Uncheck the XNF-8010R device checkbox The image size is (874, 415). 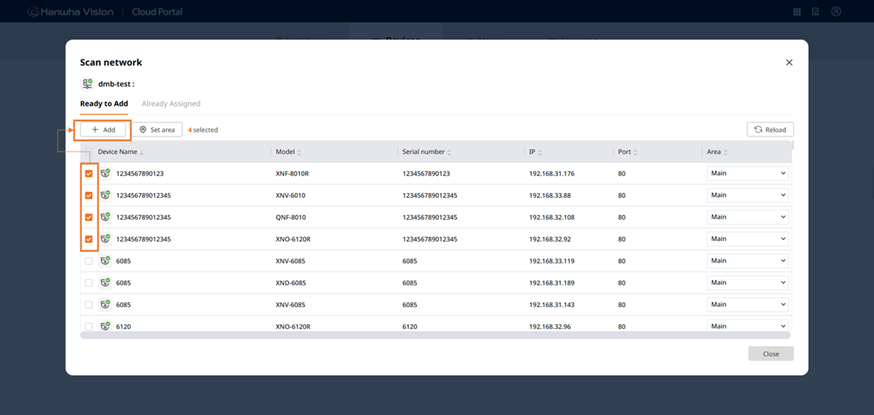pos(89,174)
